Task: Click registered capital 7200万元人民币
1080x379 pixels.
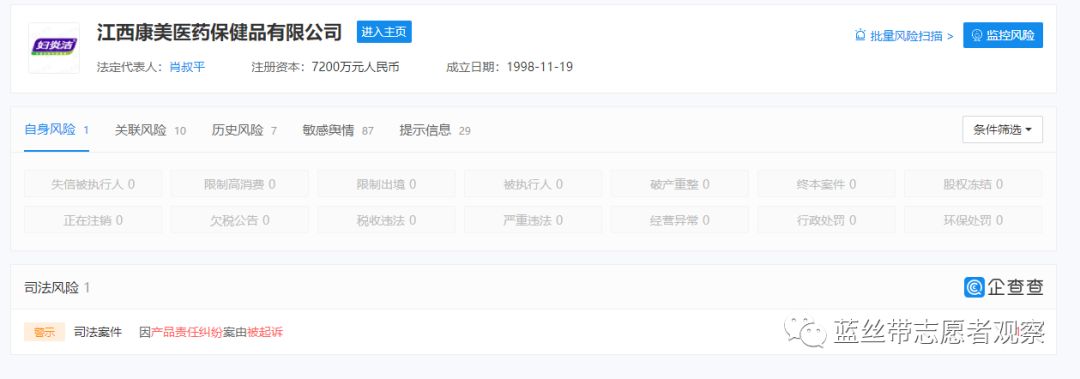Action: click(355, 67)
